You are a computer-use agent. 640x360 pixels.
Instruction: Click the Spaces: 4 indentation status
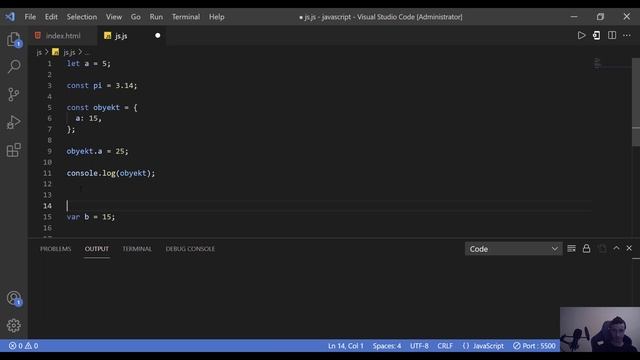[387, 346]
